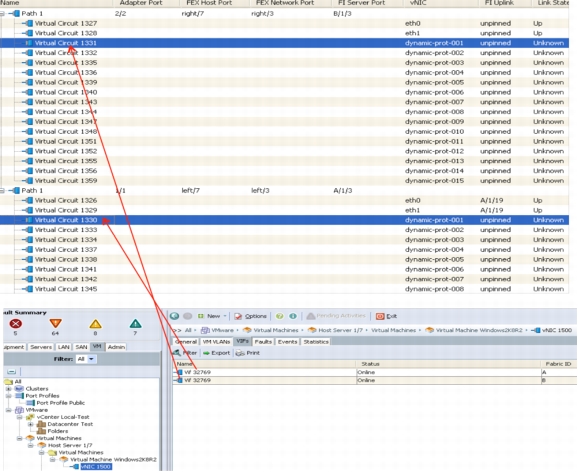Click the green back navigation arrow icon

tap(175, 316)
